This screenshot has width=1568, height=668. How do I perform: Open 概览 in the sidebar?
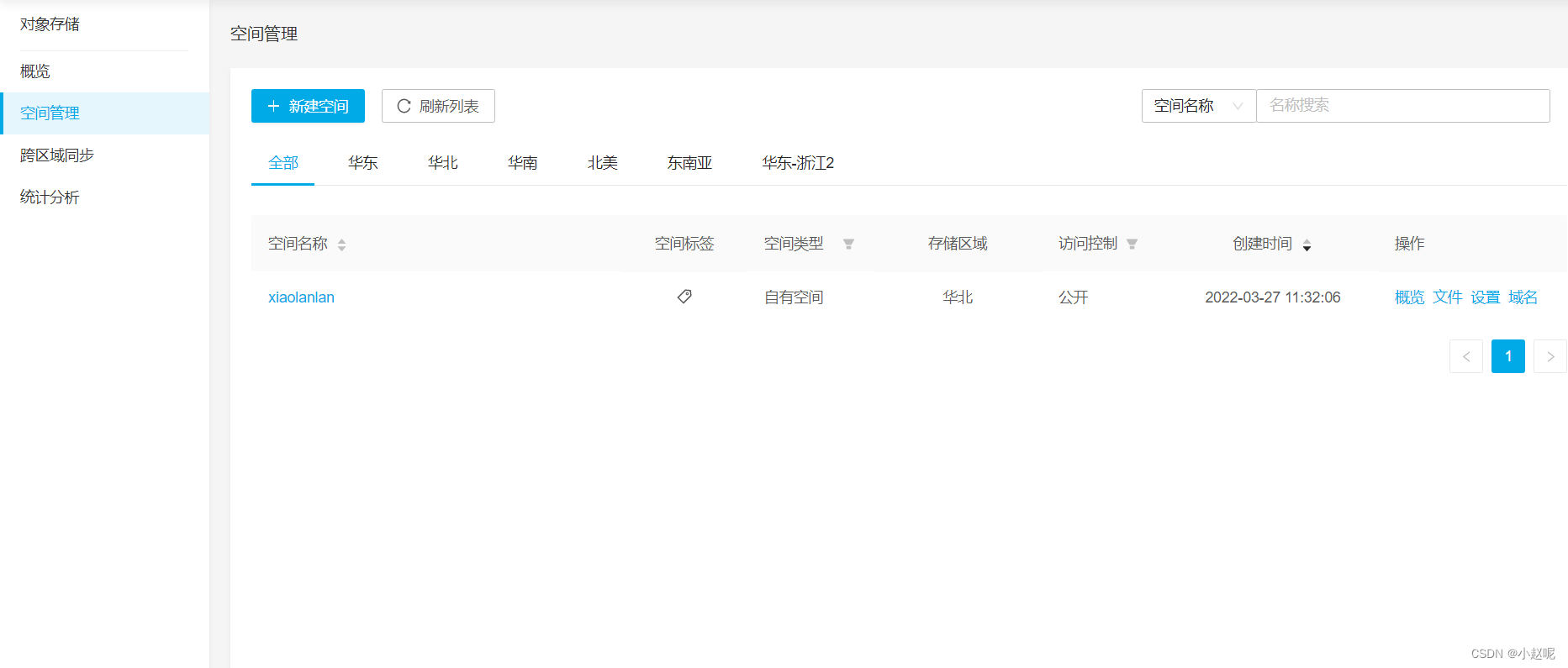[105, 71]
